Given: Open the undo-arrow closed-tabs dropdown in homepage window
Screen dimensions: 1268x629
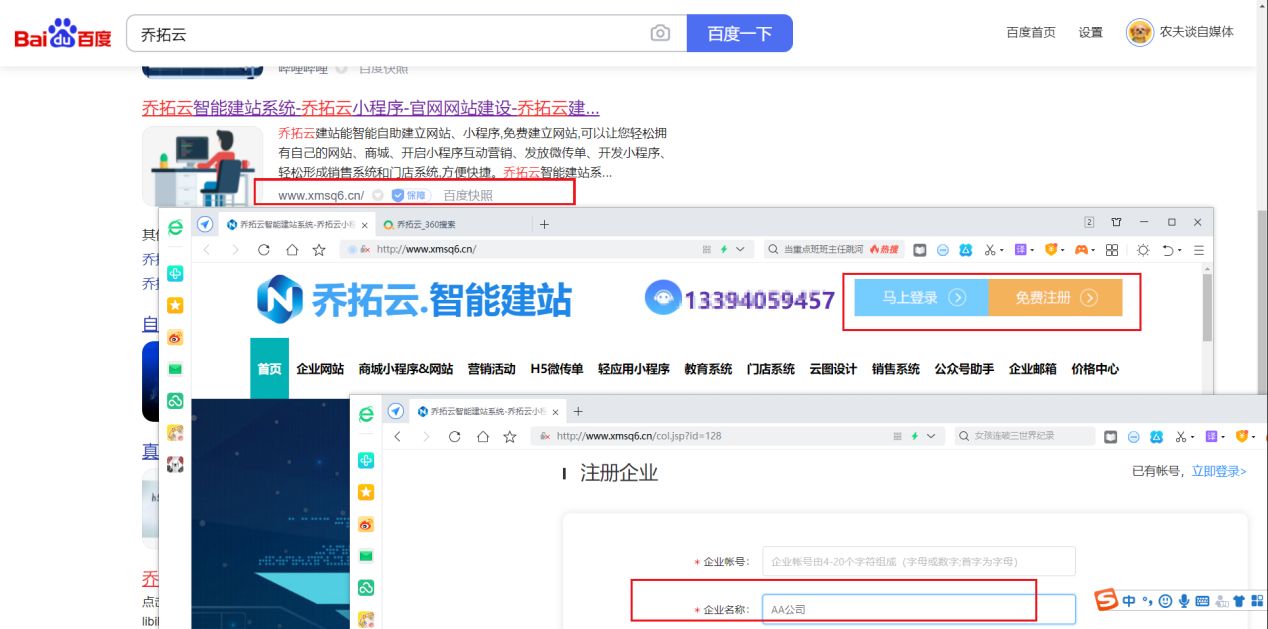Looking at the screenshot, I should [1171, 250].
